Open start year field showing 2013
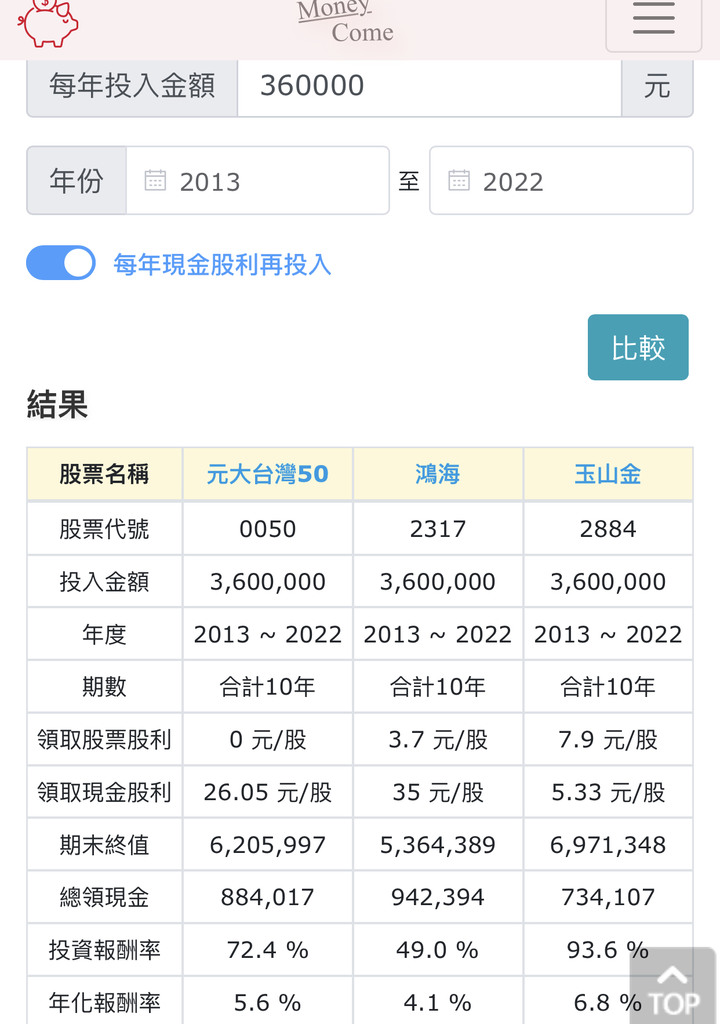 pyautogui.click(x=257, y=181)
